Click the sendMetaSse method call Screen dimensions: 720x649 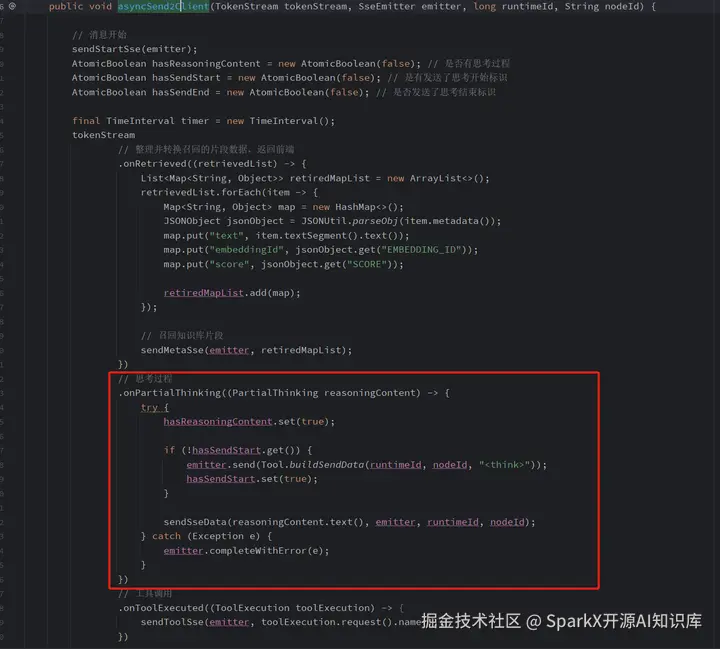tap(172, 350)
